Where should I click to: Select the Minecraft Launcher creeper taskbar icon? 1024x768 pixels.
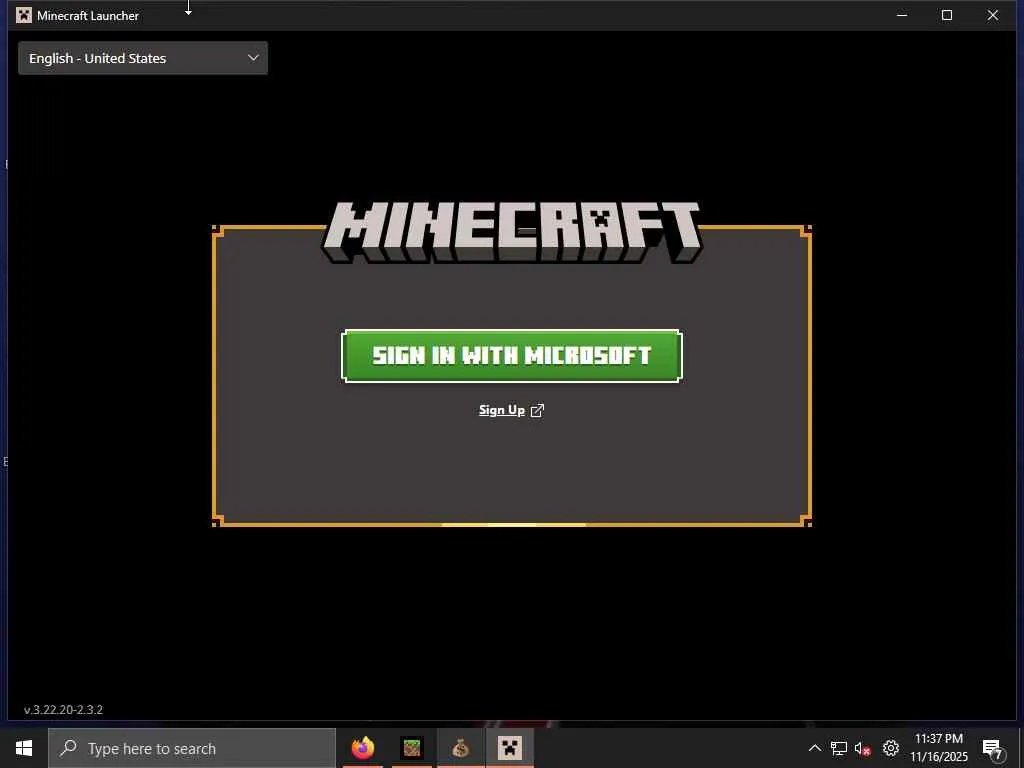point(509,748)
